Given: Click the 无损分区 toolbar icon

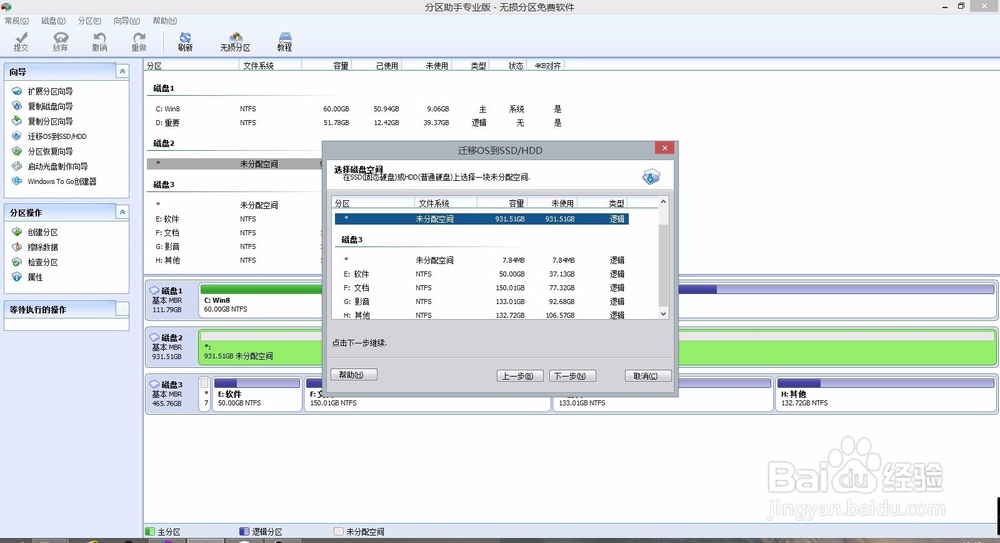Looking at the screenshot, I should [x=235, y=38].
